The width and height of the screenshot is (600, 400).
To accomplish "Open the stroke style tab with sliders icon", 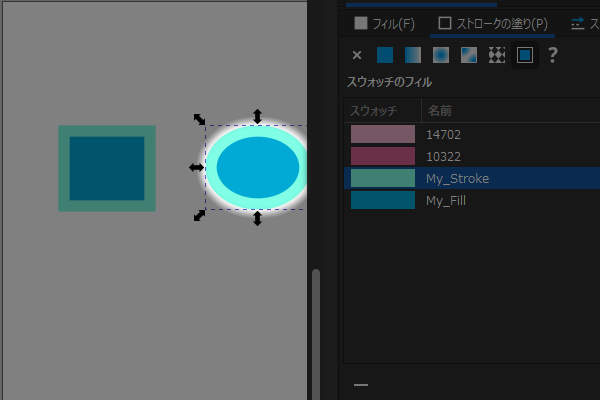I will coord(585,24).
